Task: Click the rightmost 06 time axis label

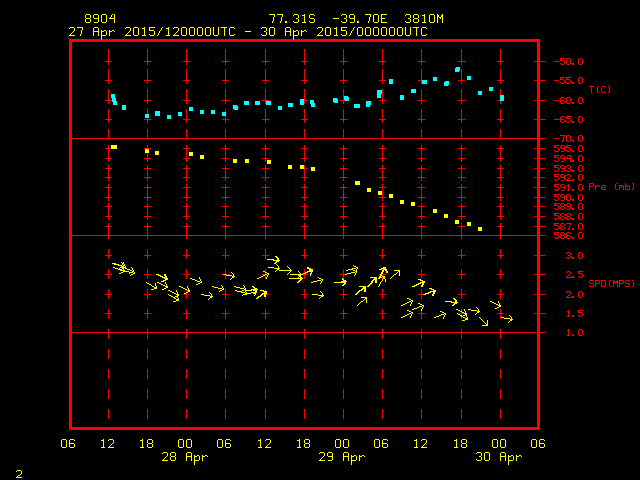Action: [x=538, y=444]
